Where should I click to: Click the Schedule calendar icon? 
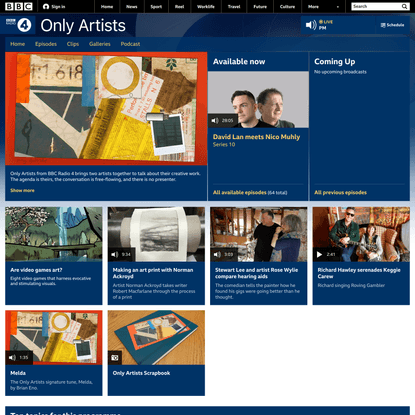pyautogui.click(x=383, y=25)
